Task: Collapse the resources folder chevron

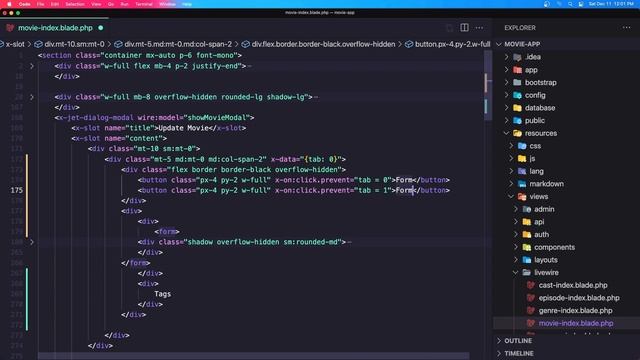Action: [507, 133]
